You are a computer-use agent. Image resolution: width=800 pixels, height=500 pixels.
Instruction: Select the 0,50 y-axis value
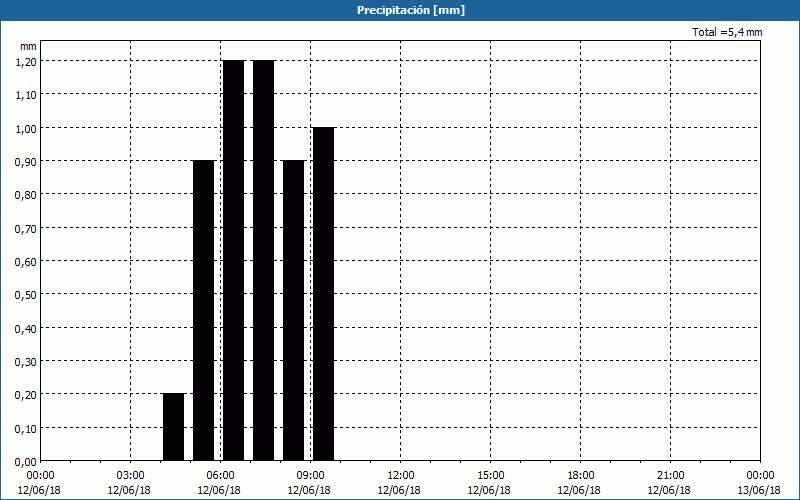26,294
